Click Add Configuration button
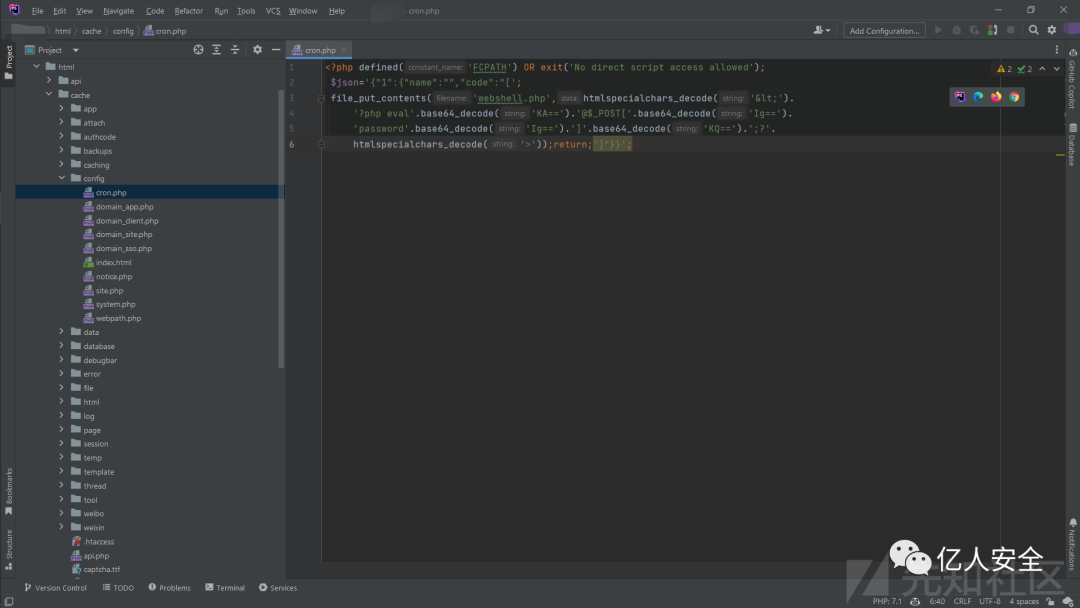 click(x=884, y=30)
